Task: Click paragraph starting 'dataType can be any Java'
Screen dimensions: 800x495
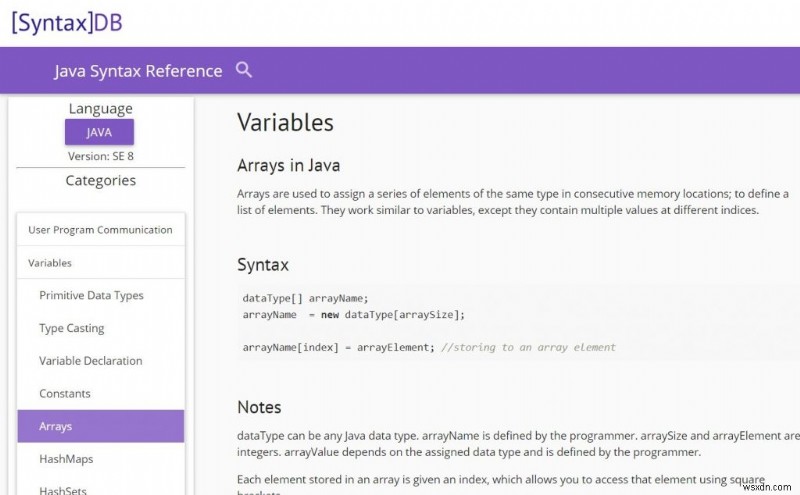Action: tap(518, 443)
